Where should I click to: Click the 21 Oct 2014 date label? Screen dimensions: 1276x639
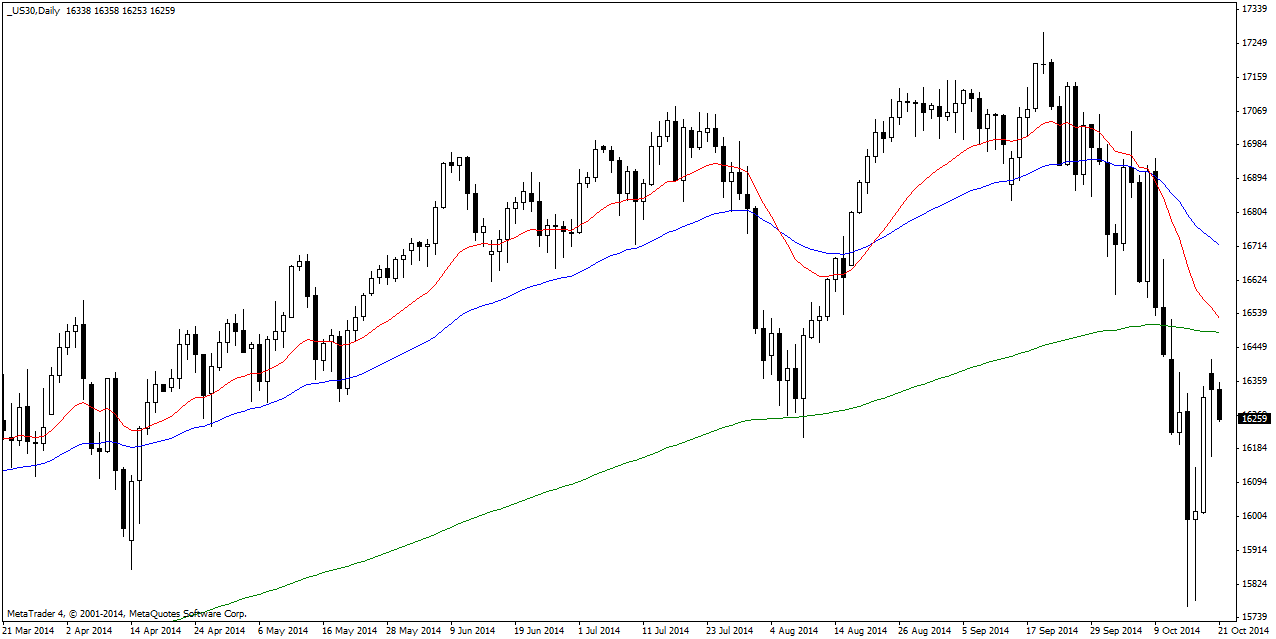pos(1243,631)
